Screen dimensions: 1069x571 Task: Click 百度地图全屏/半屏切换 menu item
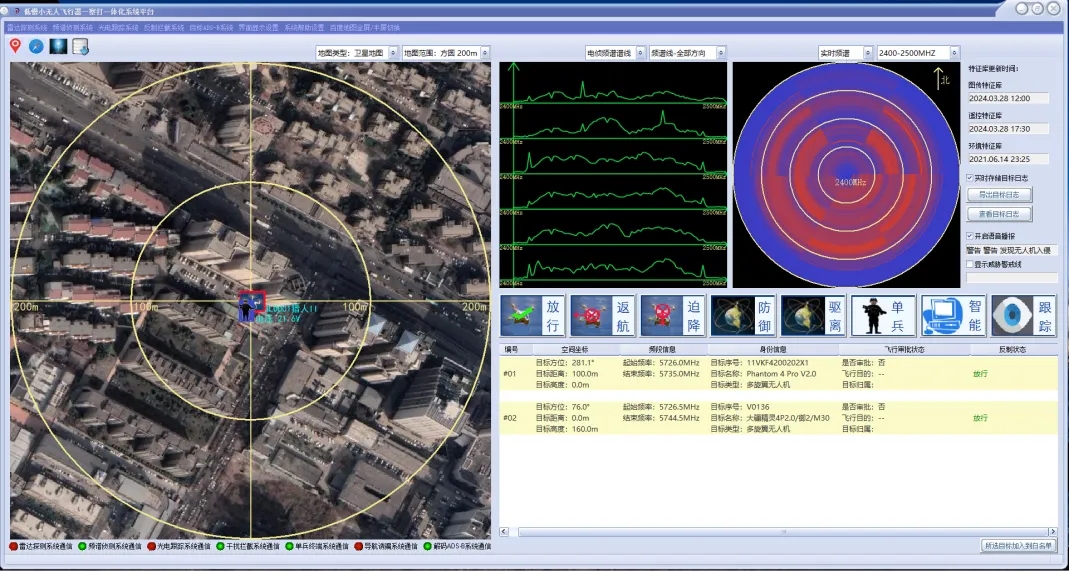pos(365,28)
